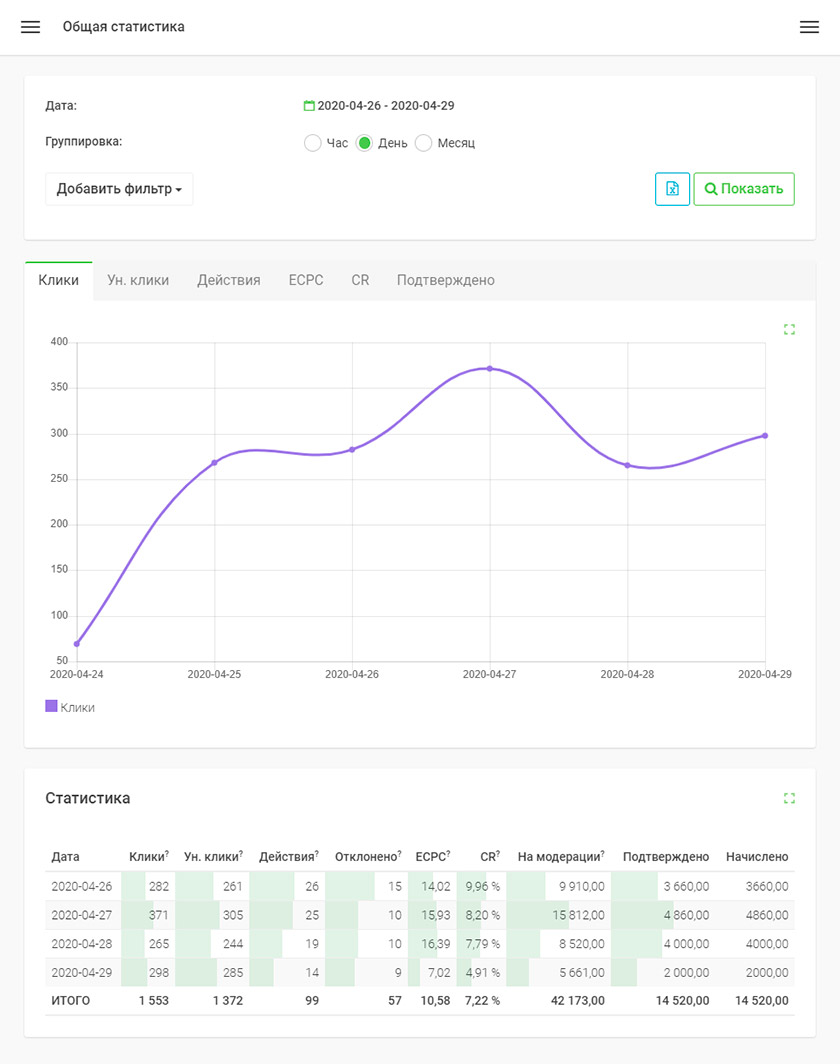Open the right hamburger menu

coord(809,27)
